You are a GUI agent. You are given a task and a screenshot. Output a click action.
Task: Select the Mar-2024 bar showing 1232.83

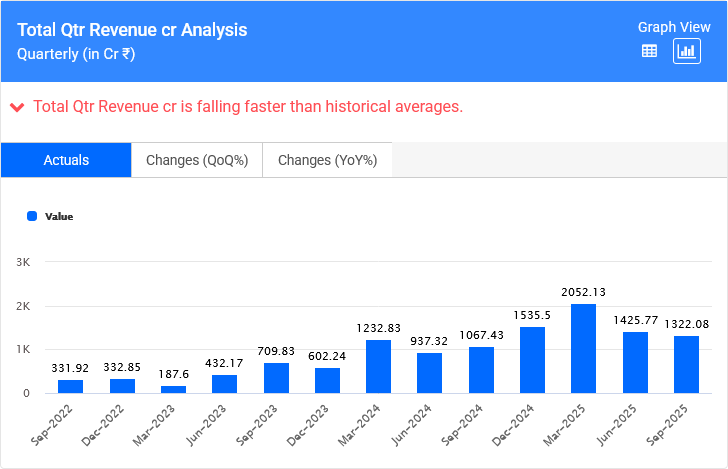coord(379,367)
